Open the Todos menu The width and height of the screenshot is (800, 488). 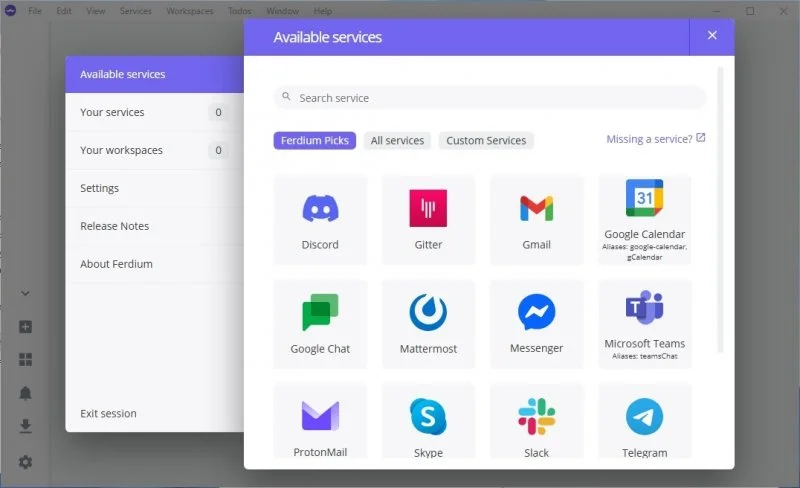pyautogui.click(x=240, y=11)
